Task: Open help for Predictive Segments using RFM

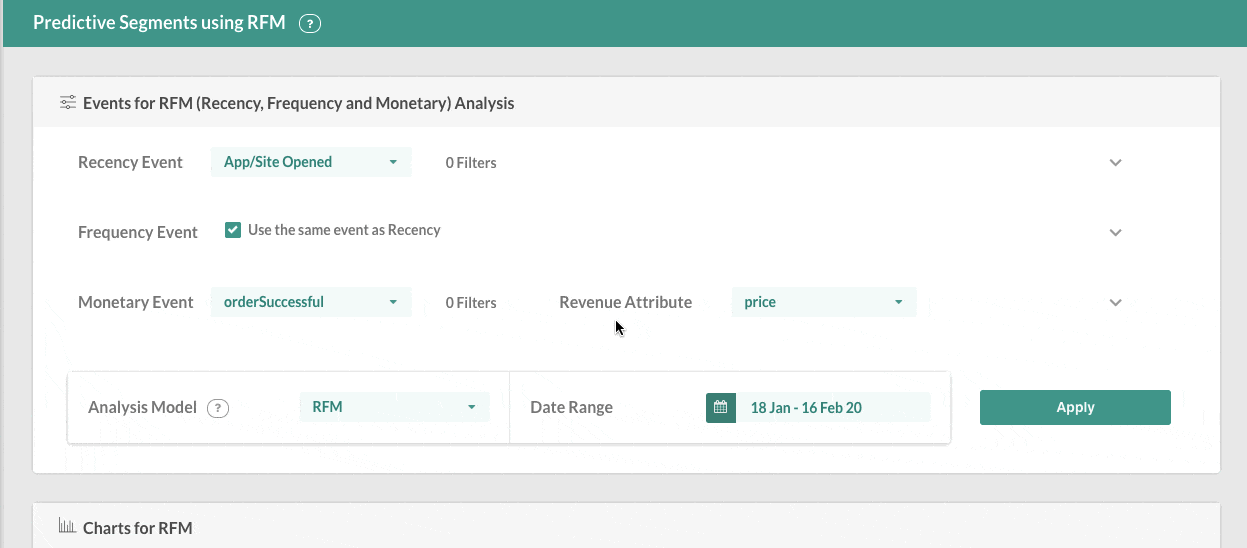Action: click(x=310, y=24)
